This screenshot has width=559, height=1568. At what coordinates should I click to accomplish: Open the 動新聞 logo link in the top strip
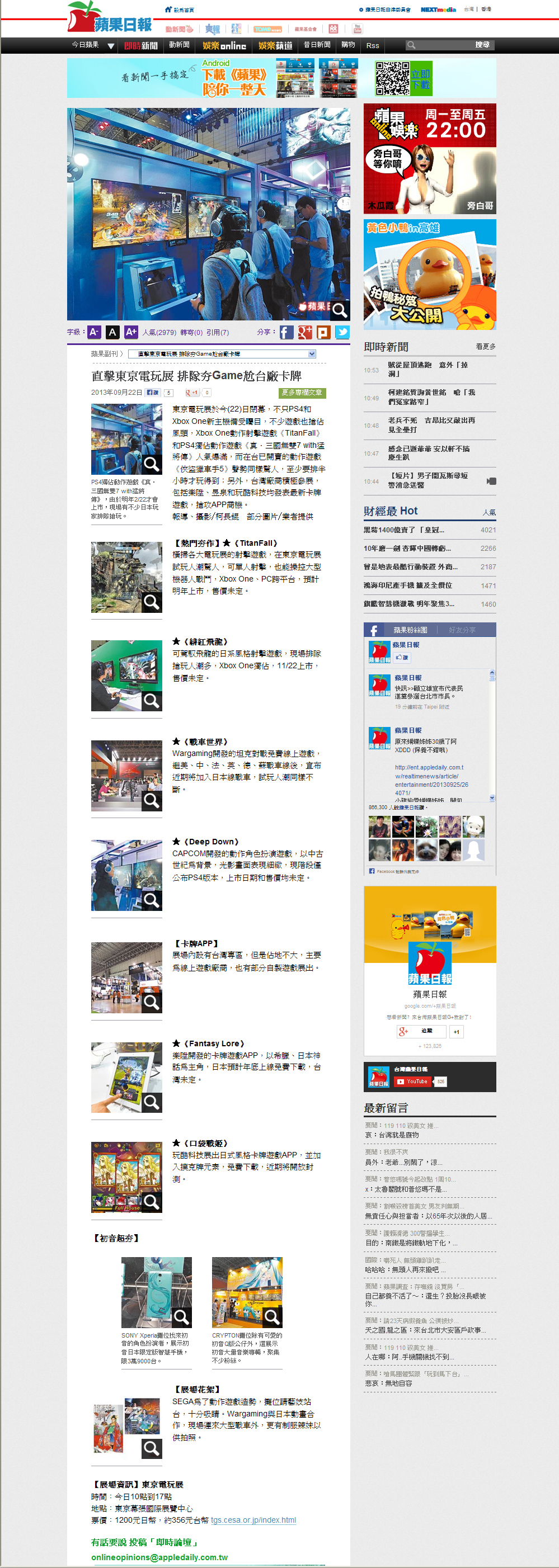coord(180,29)
